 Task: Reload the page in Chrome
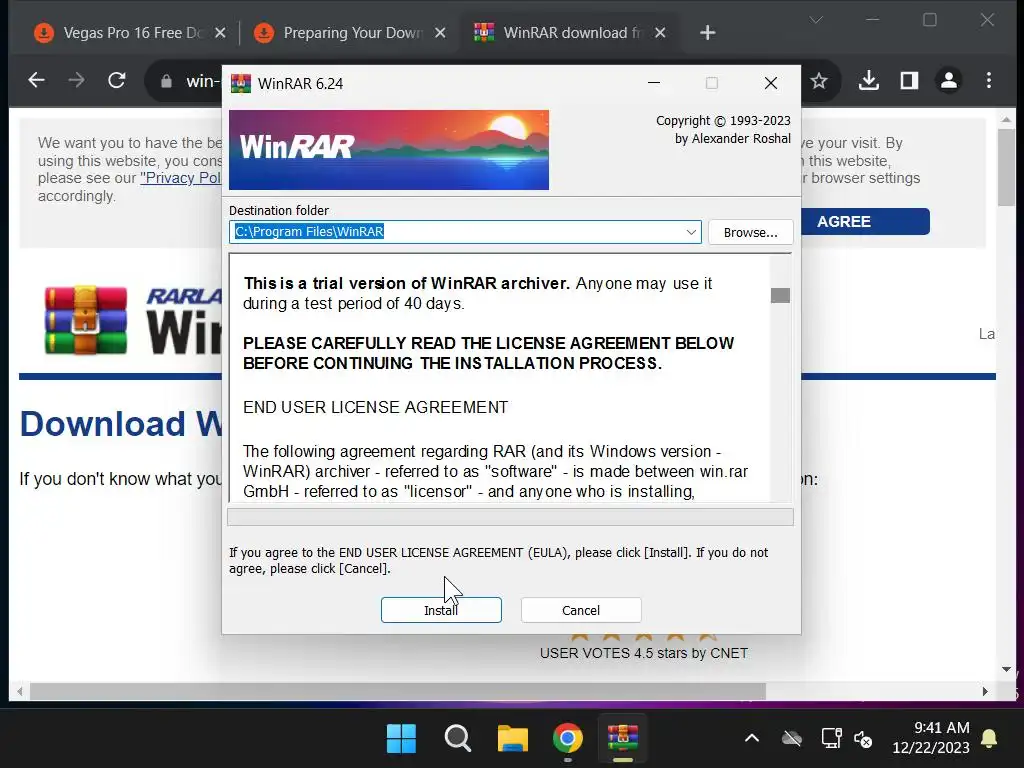pos(117,80)
